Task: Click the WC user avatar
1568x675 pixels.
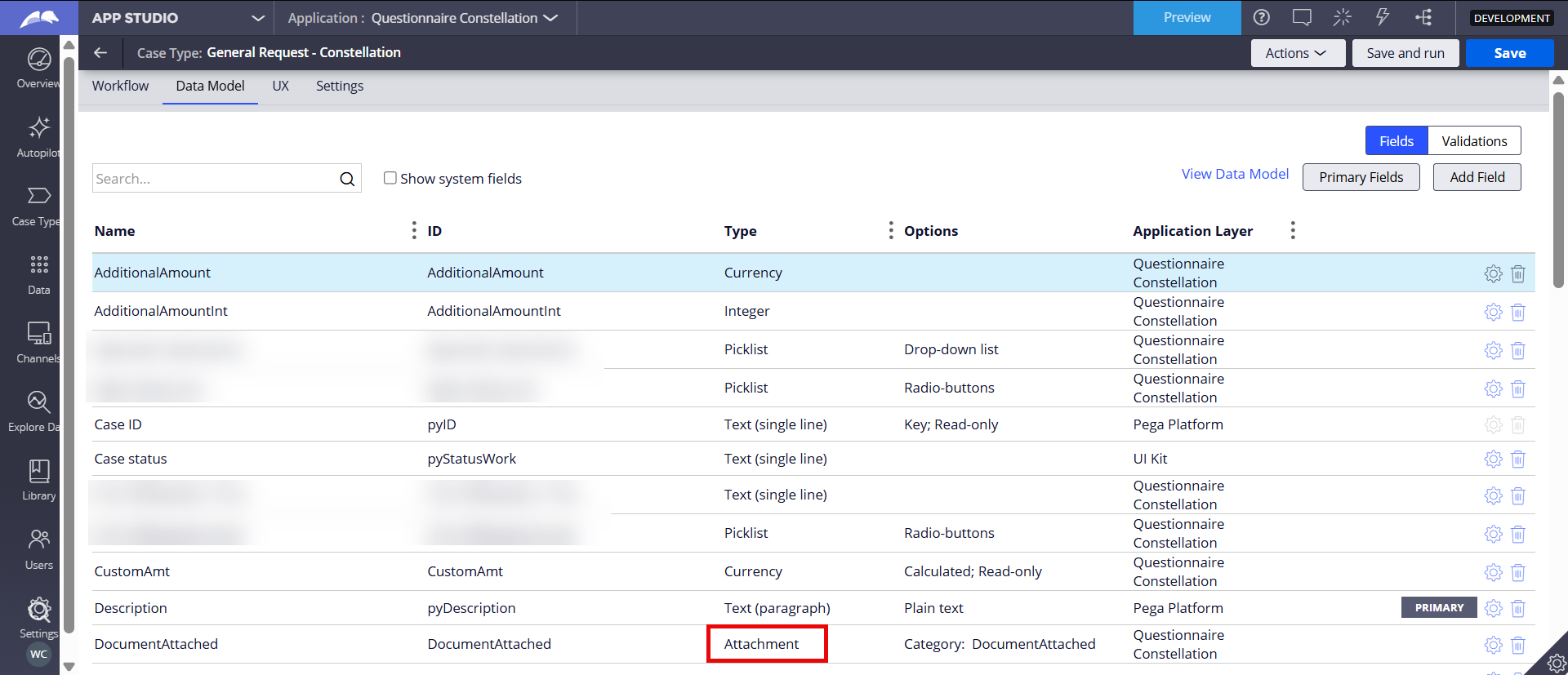Action: click(38, 654)
